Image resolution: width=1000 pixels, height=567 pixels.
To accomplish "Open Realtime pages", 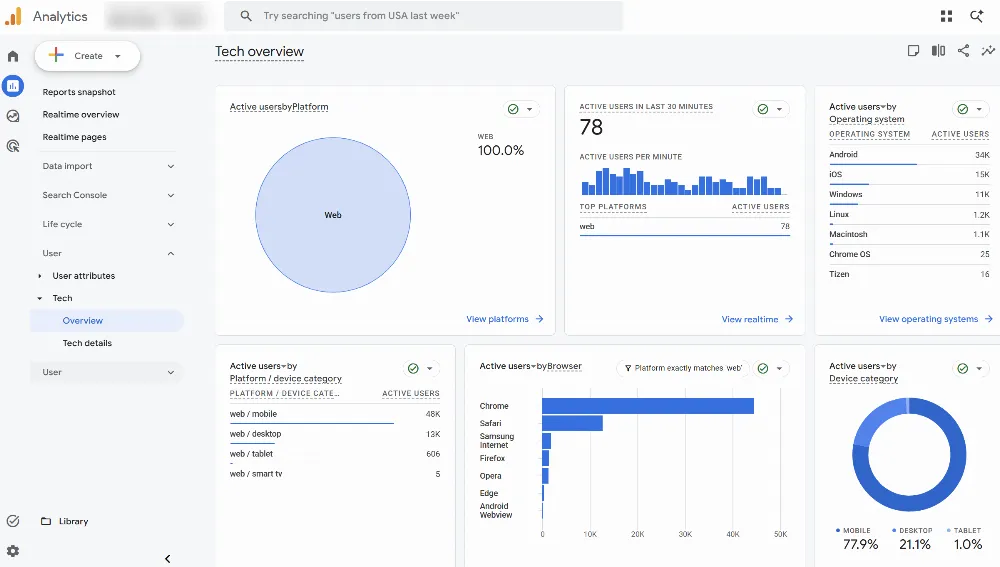I will (75, 137).
